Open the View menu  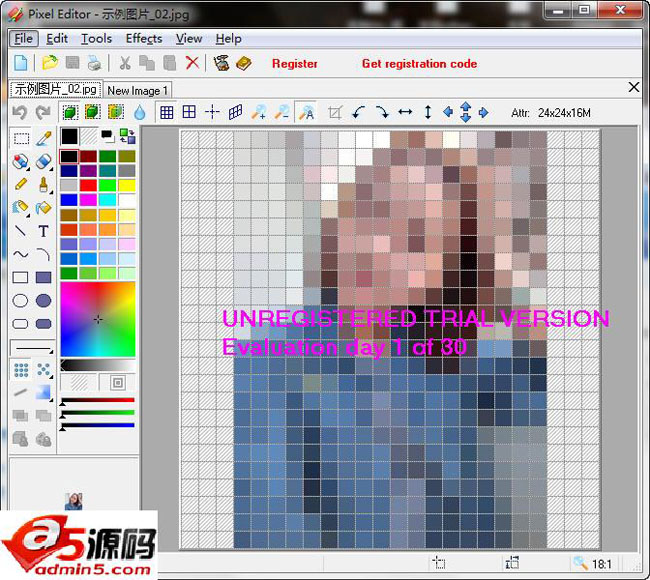[189, 39]
